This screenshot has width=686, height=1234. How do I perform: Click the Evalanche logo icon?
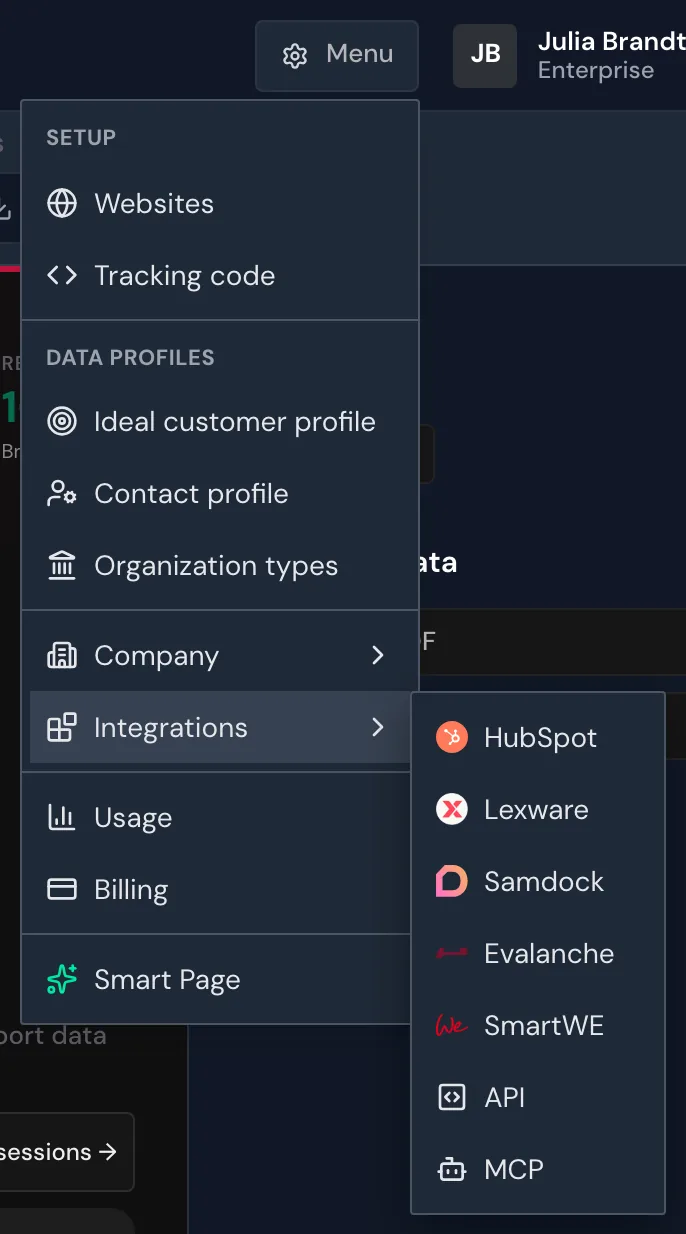452,954
